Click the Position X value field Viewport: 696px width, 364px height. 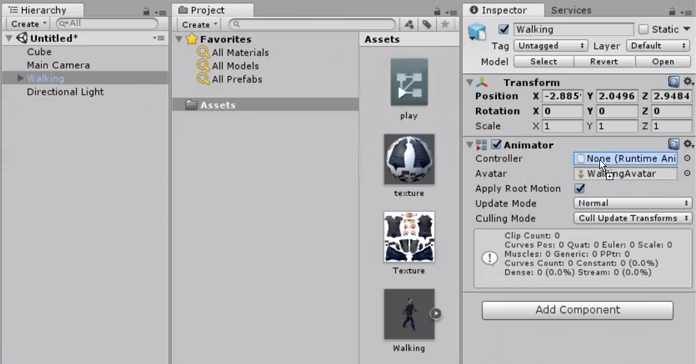click(562, 96)
